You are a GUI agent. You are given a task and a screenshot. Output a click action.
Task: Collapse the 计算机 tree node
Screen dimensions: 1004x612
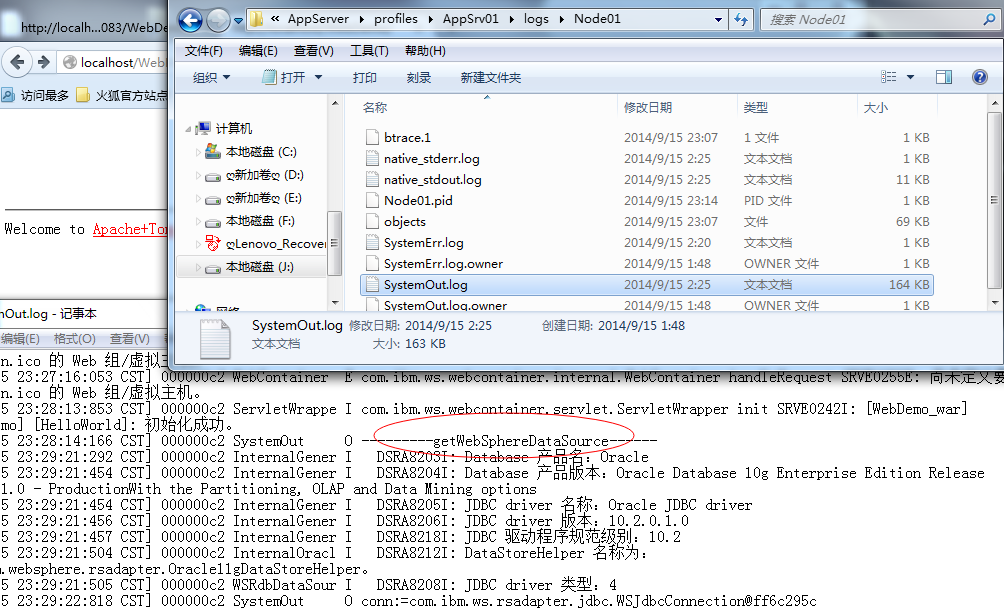[x=188, y=129]
